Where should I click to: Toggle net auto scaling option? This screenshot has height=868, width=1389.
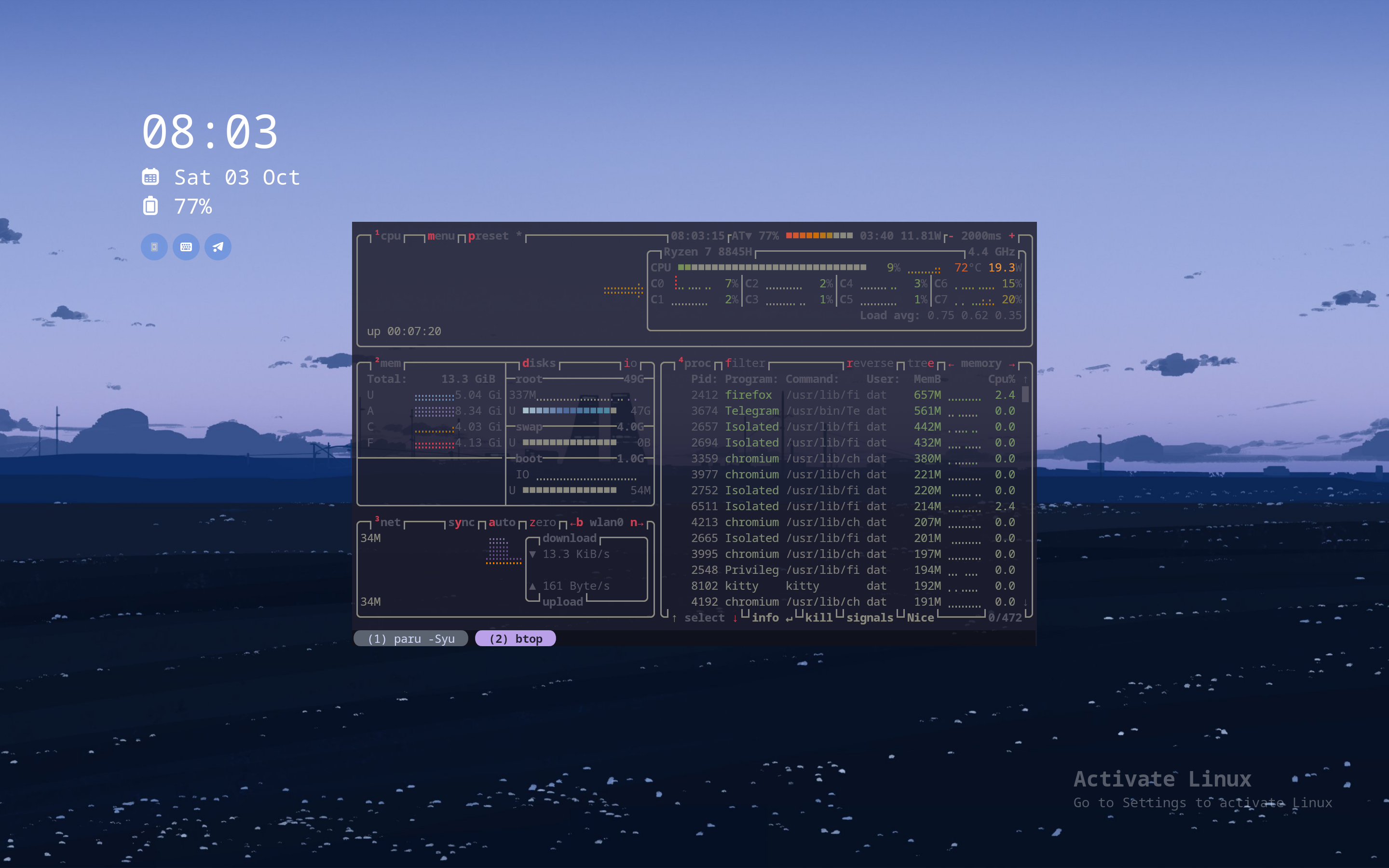[502, 522]
